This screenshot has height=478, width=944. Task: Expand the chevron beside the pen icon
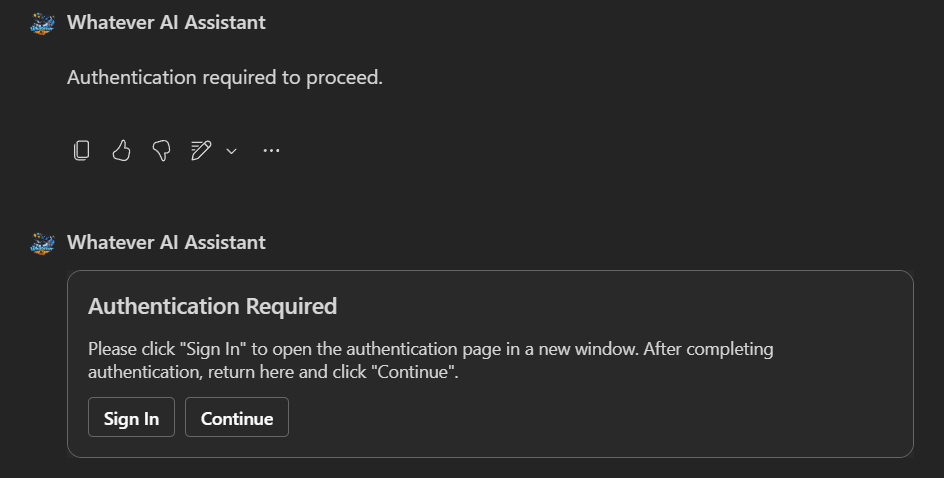coord(231,151)
